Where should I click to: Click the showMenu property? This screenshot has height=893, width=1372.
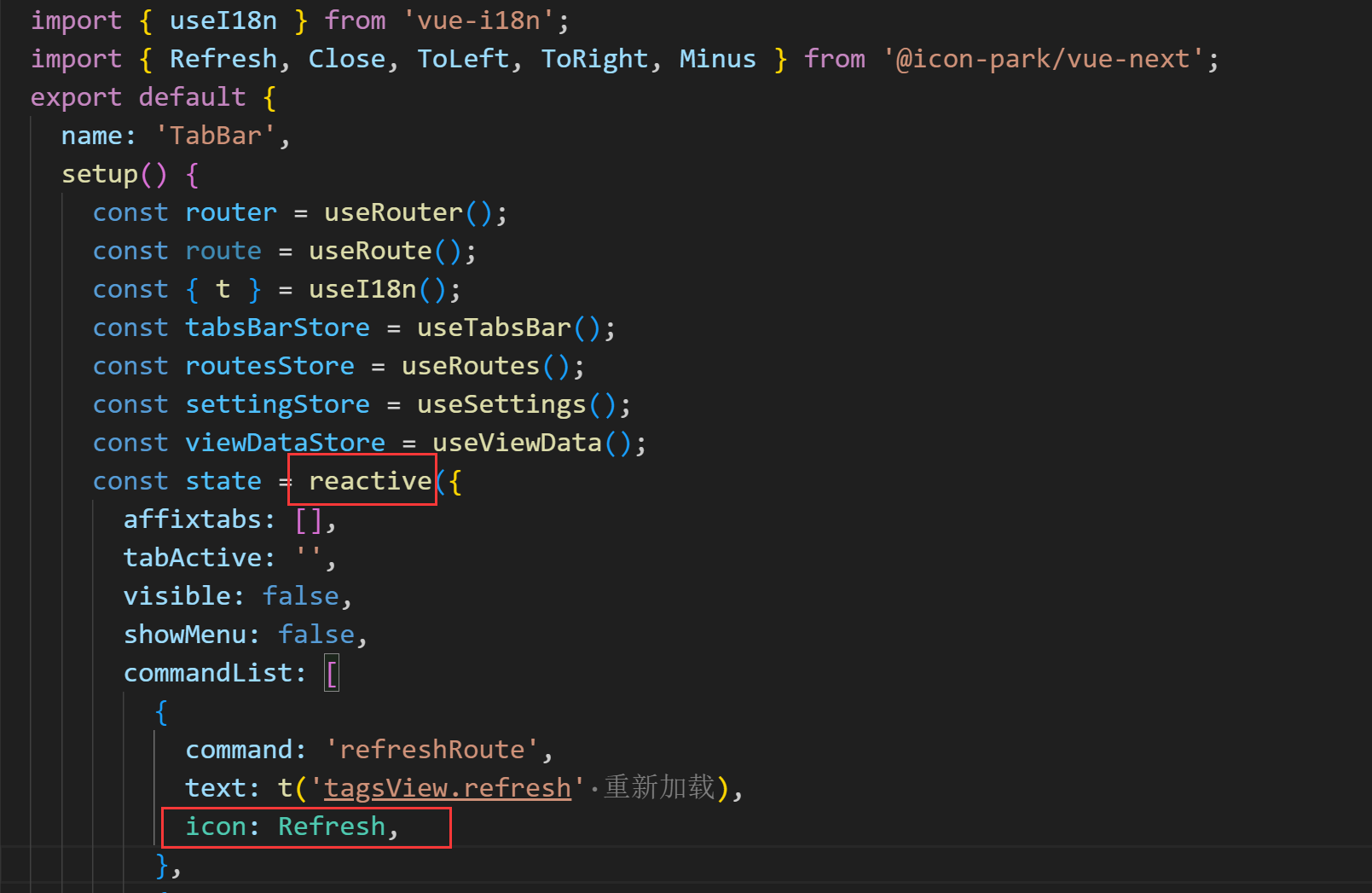pyautogui.click(x=184, y=635)
